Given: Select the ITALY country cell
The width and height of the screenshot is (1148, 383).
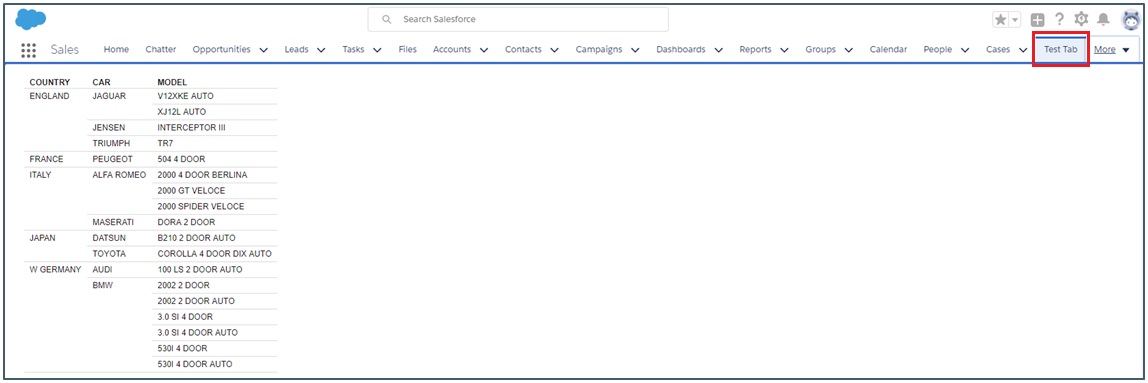Looking at the screenshot, I should click(40, 175).
